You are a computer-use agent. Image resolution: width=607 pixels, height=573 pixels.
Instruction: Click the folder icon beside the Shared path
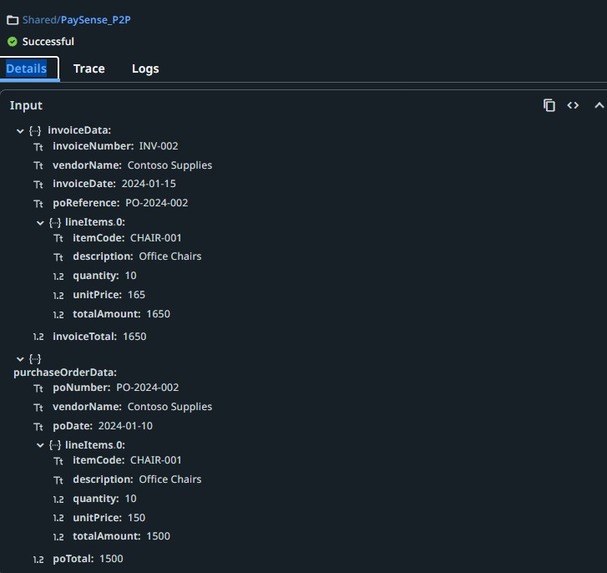coord(13,20)
